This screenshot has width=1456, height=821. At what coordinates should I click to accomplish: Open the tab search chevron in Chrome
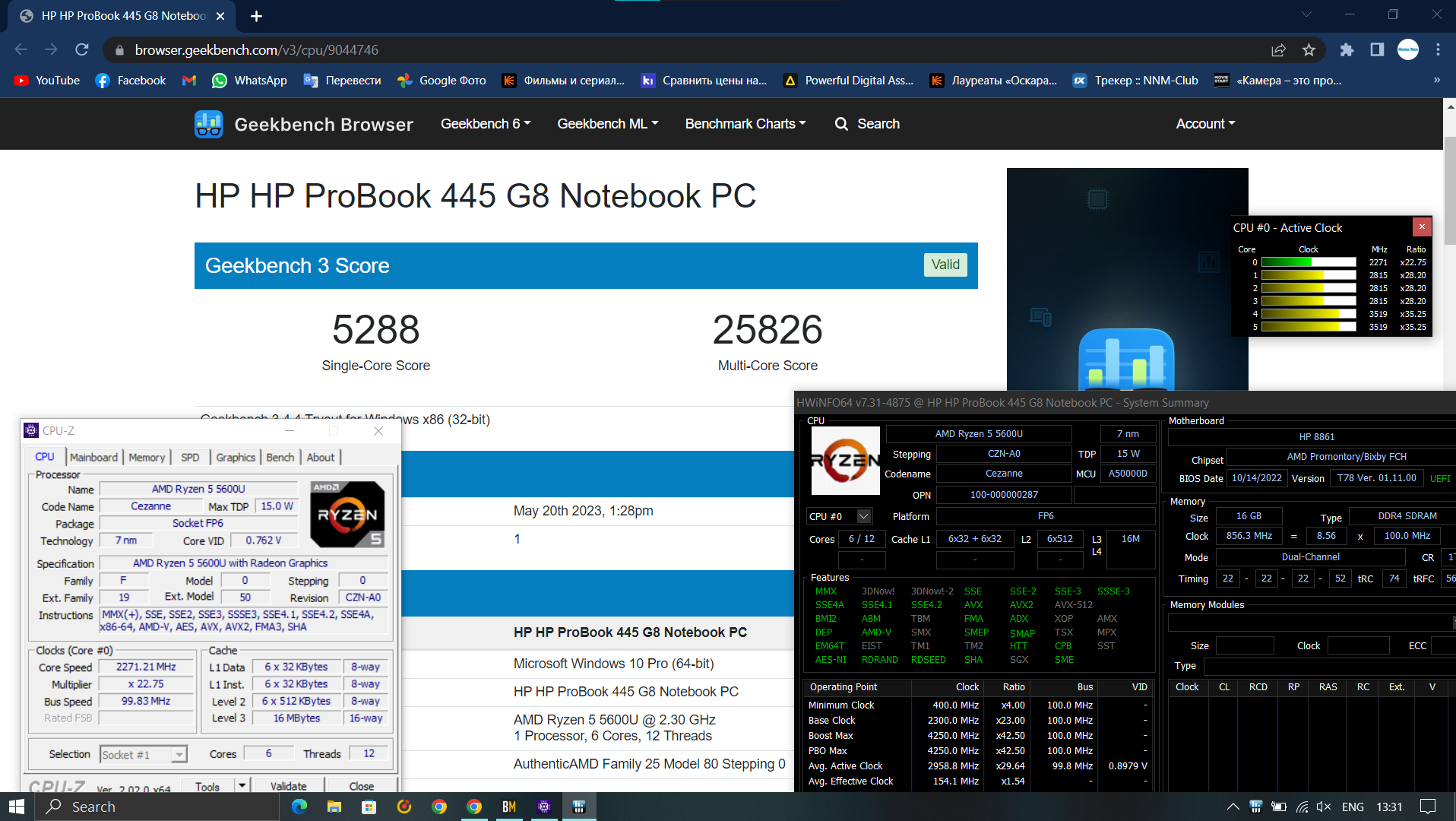(1307, 14)
